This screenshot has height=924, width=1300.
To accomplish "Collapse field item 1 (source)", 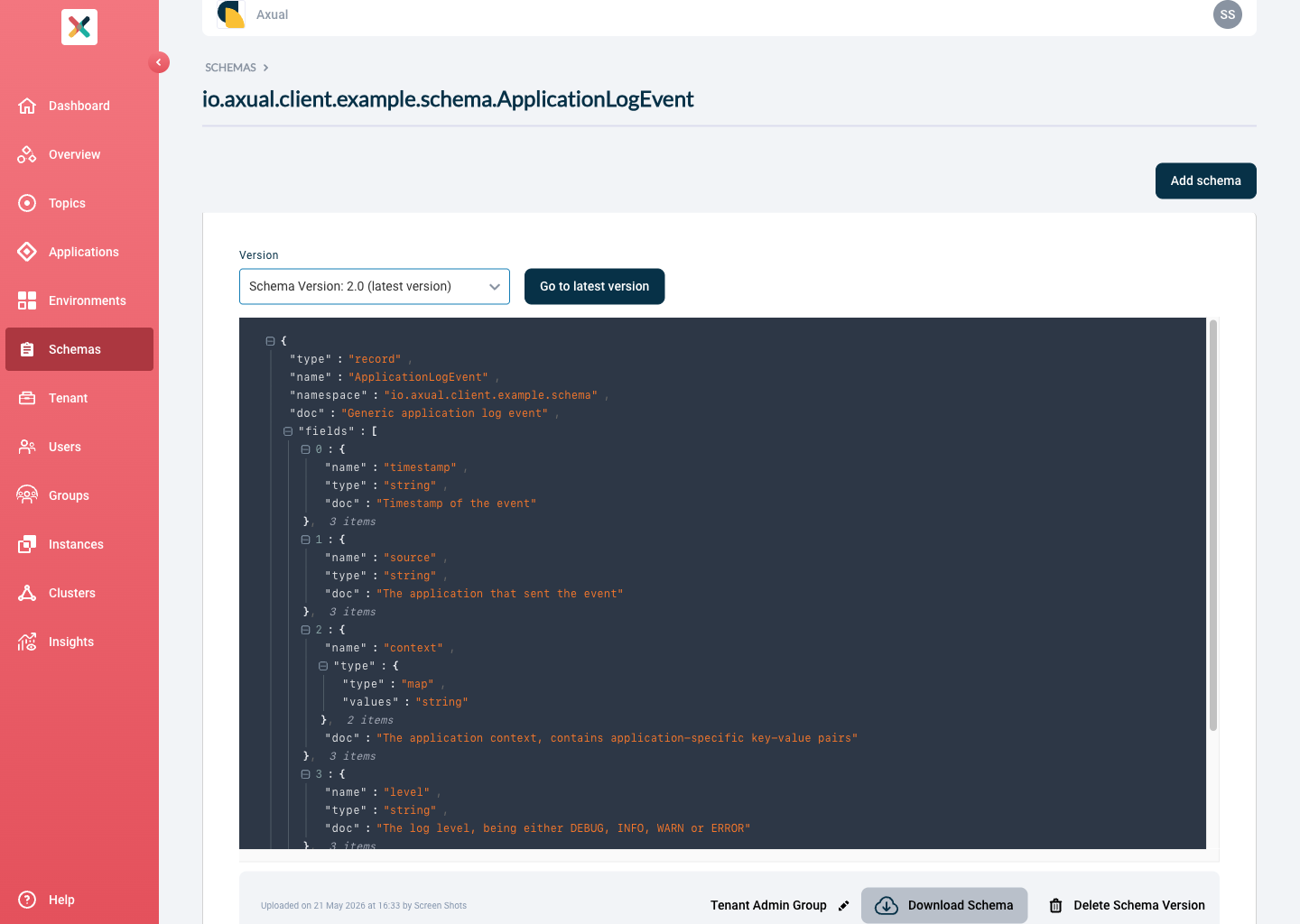I will click(x=305, y=540).
